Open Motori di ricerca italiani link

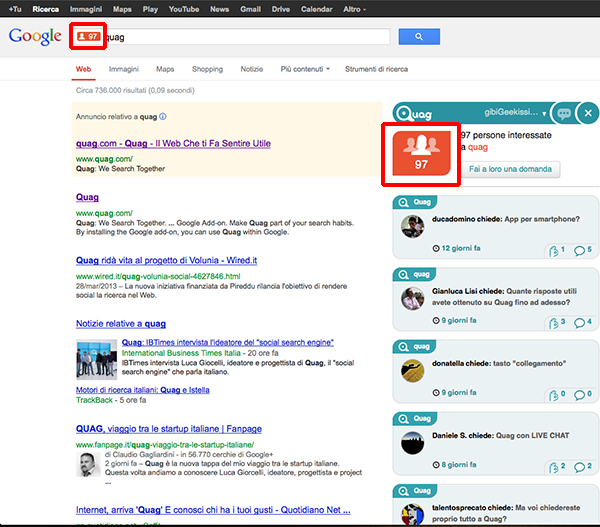pos(143,390)
